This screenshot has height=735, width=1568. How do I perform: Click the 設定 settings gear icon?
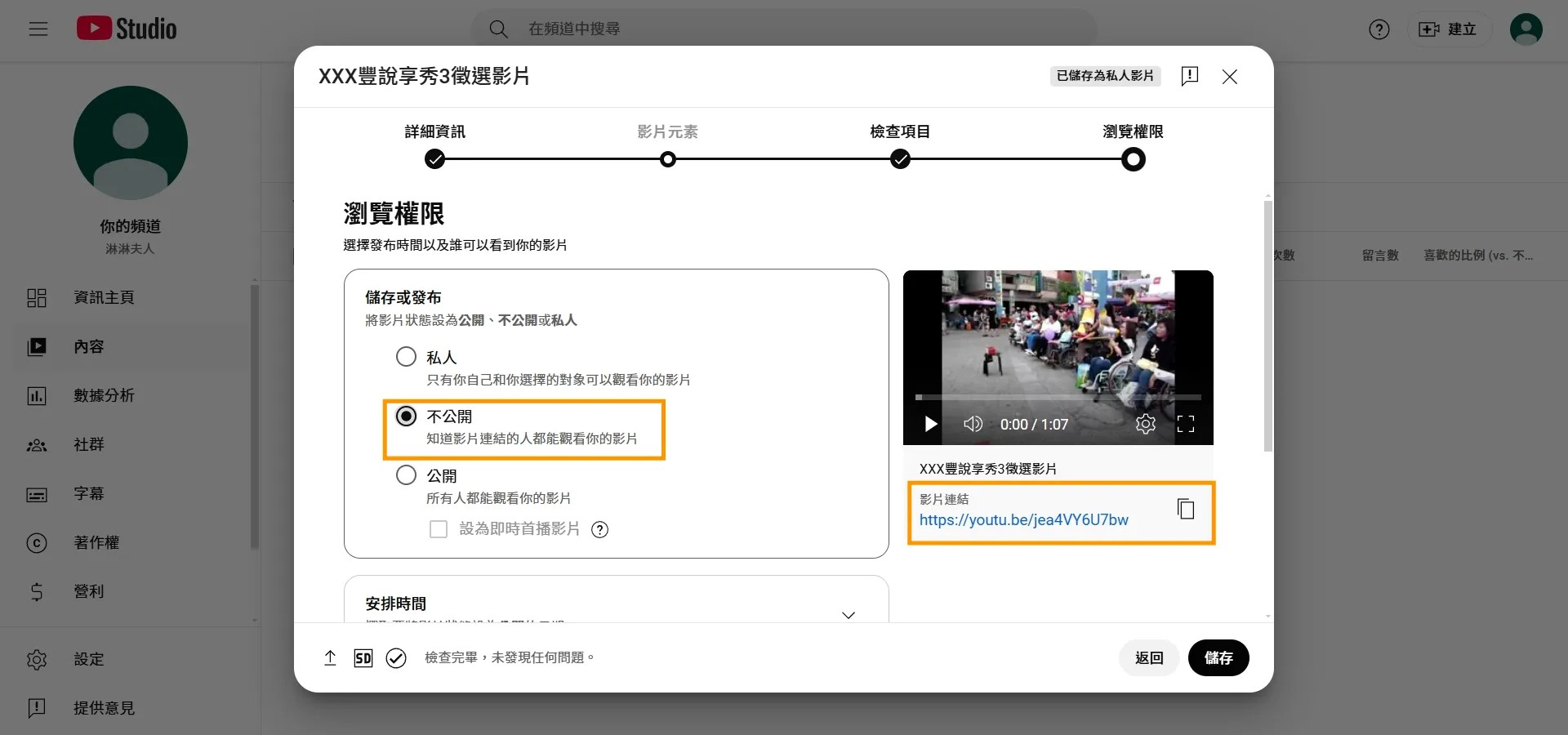point(37,659)
